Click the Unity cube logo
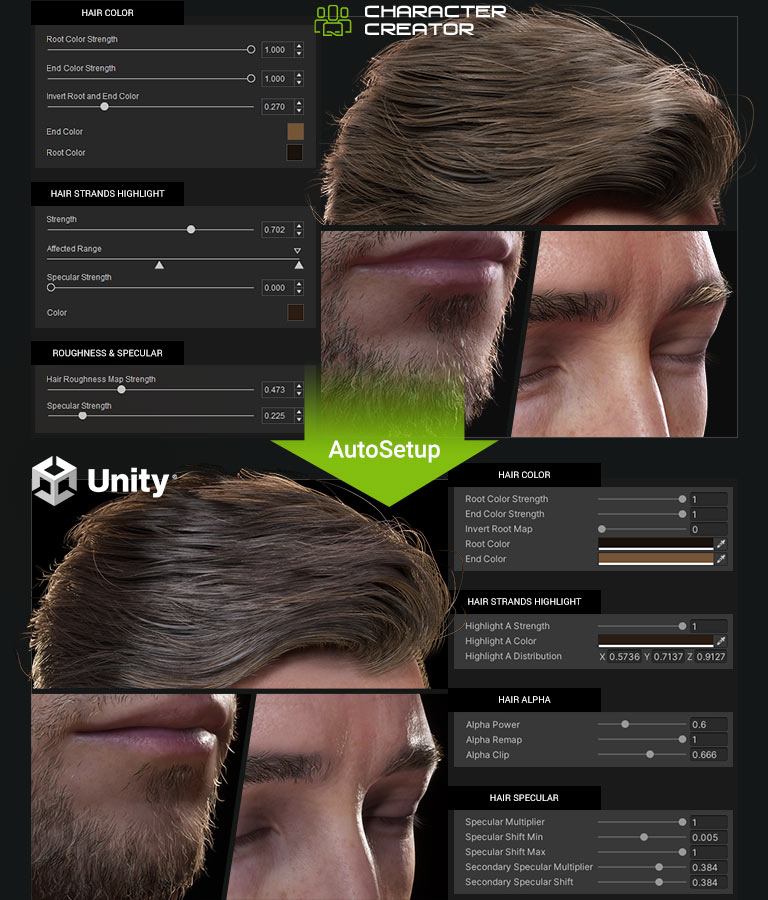This screenshot has height=900, width=768. 54,481
